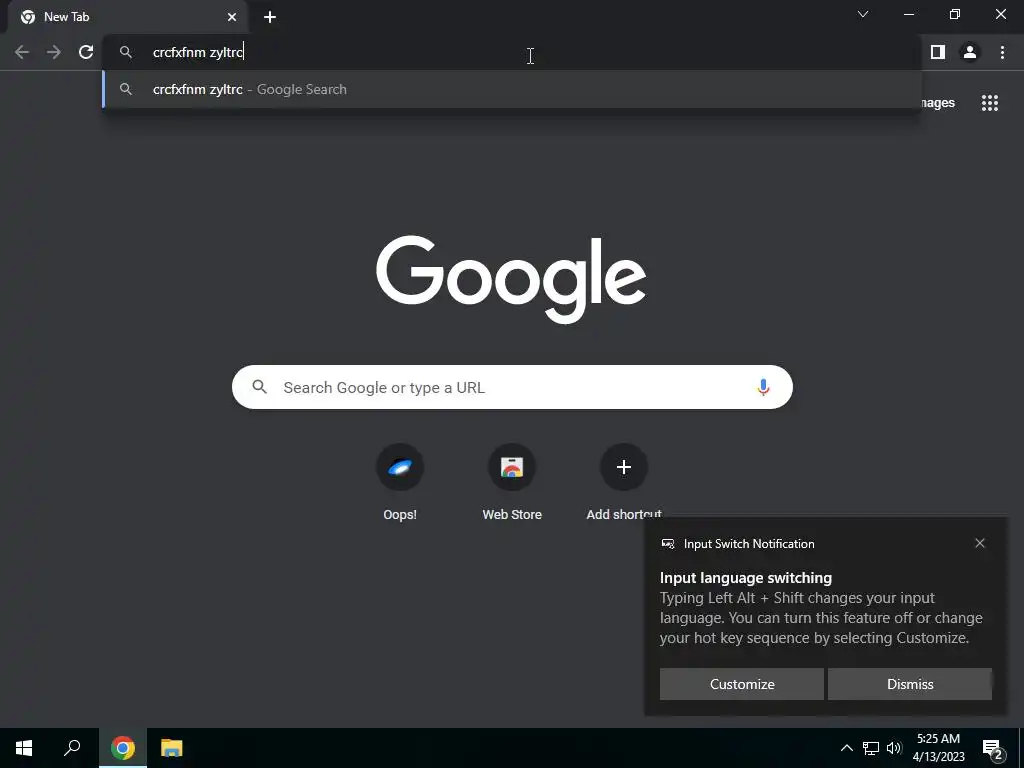Reload the page with the refresh icon
The image size is (1024, 768).
[86, 52]
